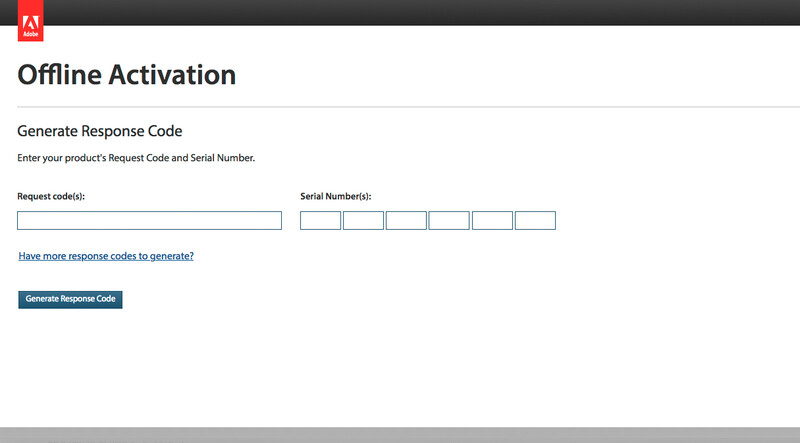
Task: Open 'Have more response codes to generate?' link
Action: [106, 256]
